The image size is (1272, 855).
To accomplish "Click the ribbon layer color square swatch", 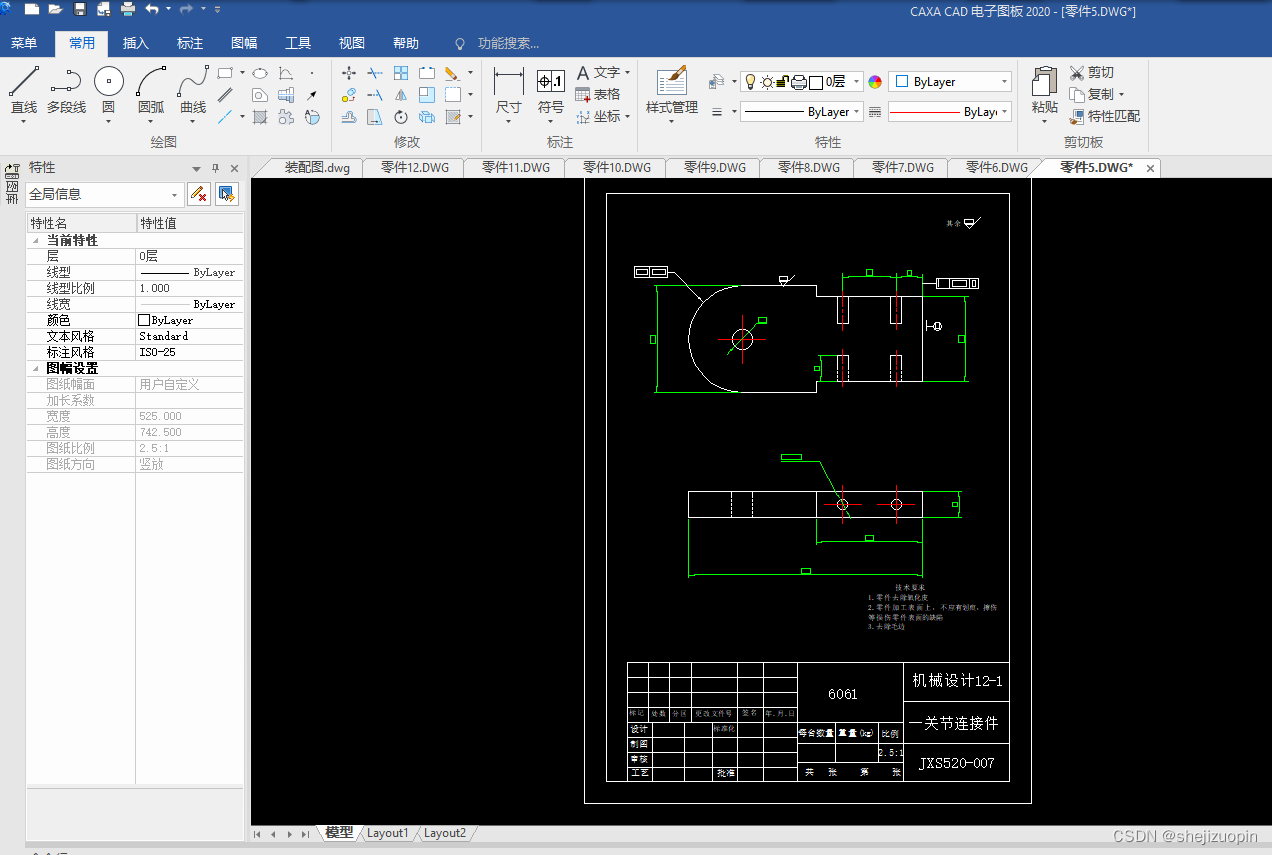I will click(815, 82).
